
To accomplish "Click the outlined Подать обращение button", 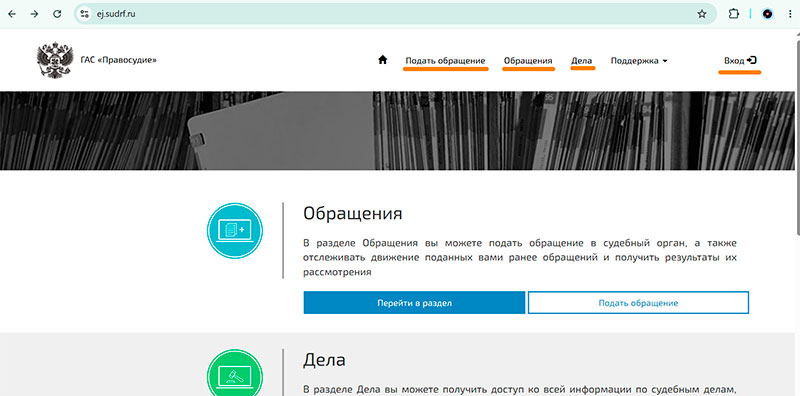I will click(638, 303).
